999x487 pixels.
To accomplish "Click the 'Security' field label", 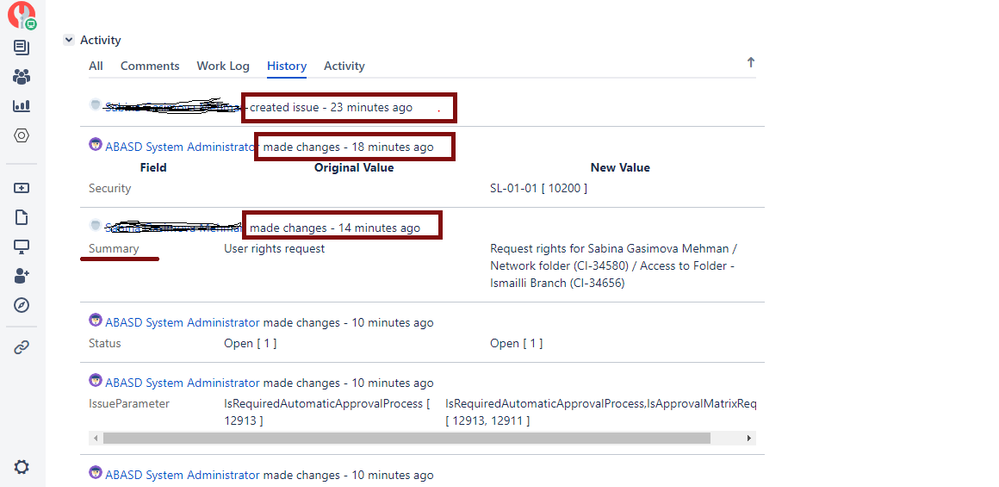I will pyautogui.click(x=110, y=189).
